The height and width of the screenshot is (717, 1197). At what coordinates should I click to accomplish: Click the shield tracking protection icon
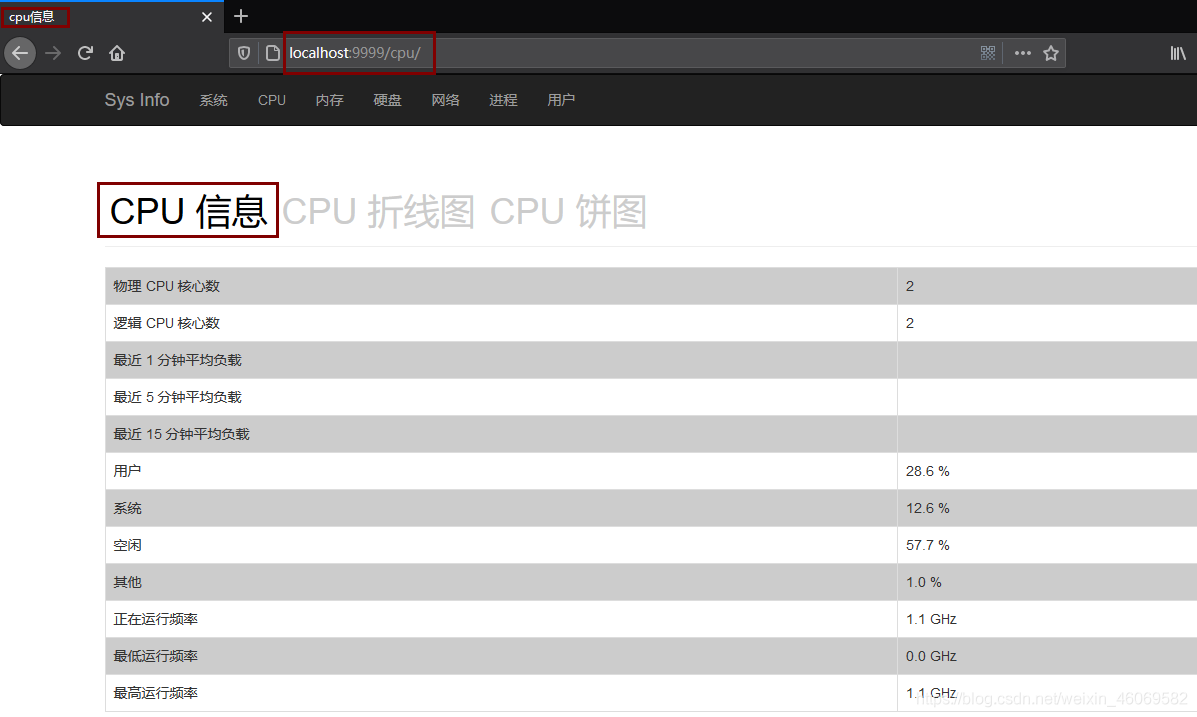244,53
